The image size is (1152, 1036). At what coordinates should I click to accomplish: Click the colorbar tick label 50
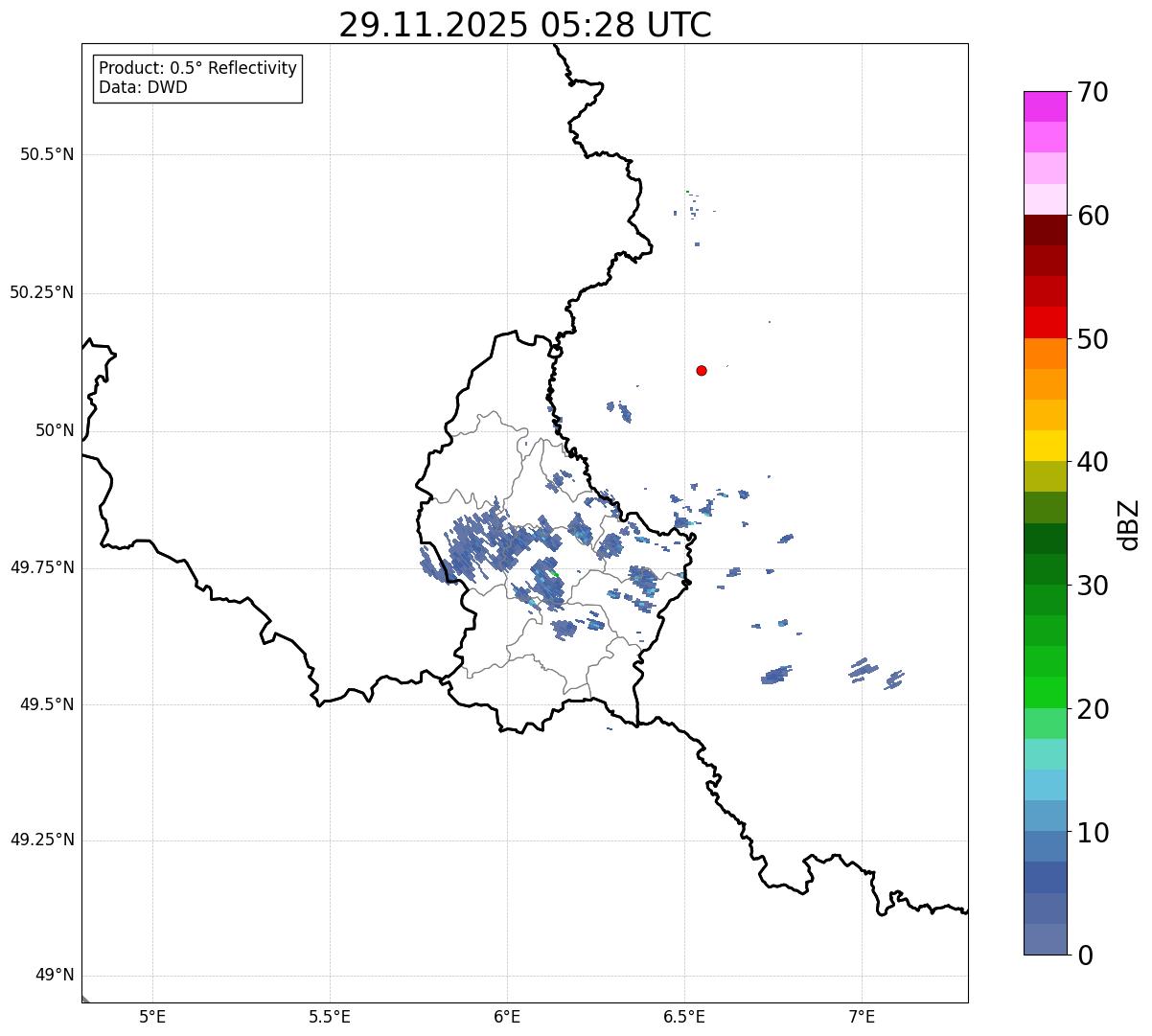(x=1093, y=339)
